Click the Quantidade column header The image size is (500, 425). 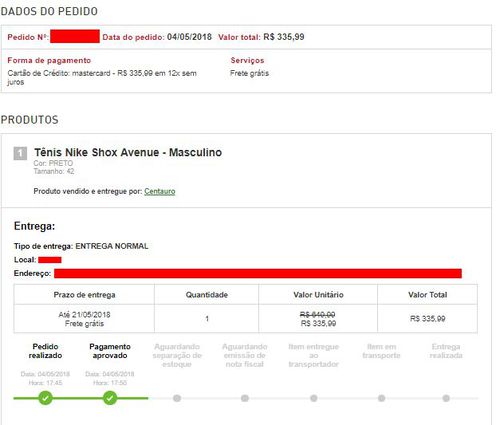[x=207, y=295]
